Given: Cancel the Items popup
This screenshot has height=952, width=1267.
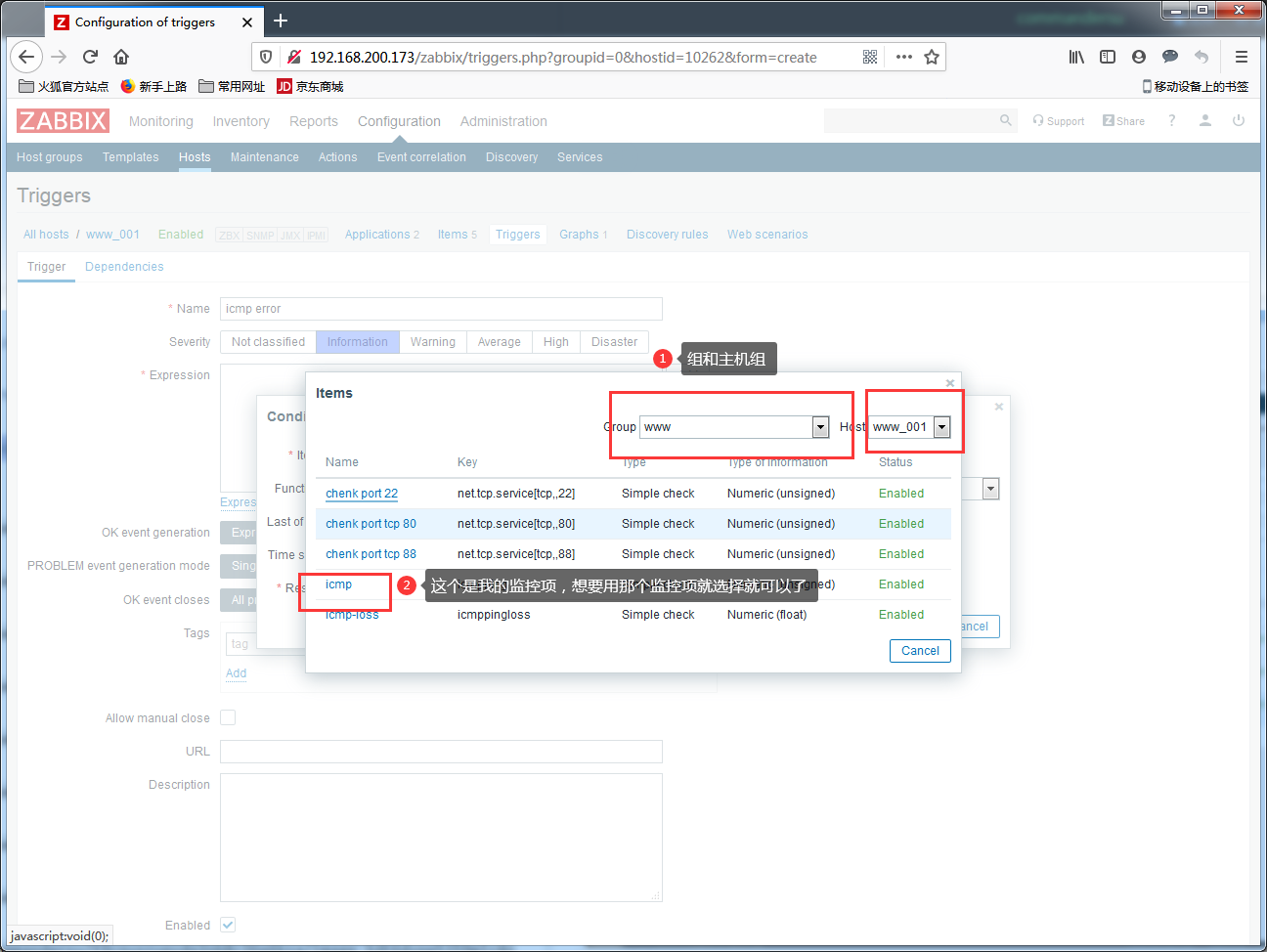Looking at the screenshot, I should tap(920, 651).
